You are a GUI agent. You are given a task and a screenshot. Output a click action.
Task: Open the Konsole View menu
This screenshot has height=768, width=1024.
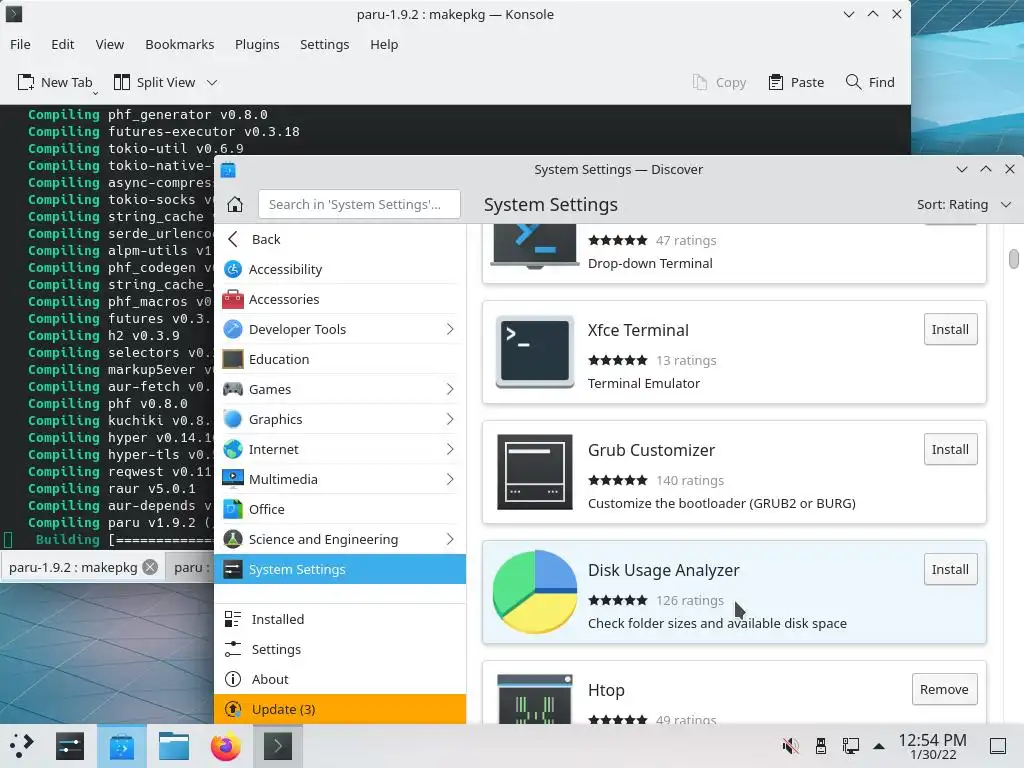[x=110, y=44]
